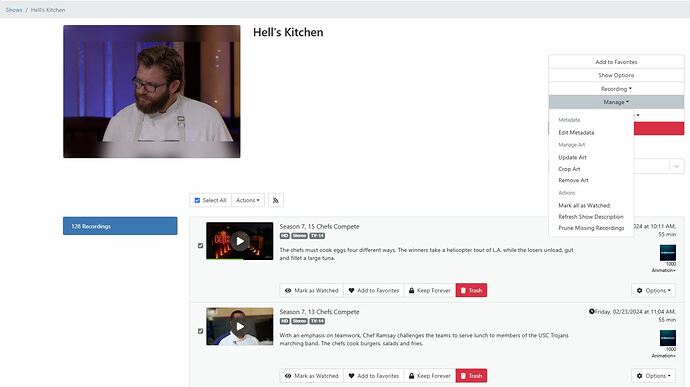
Task: Go to Shows breadcrumb link
Action: point(14,10)
